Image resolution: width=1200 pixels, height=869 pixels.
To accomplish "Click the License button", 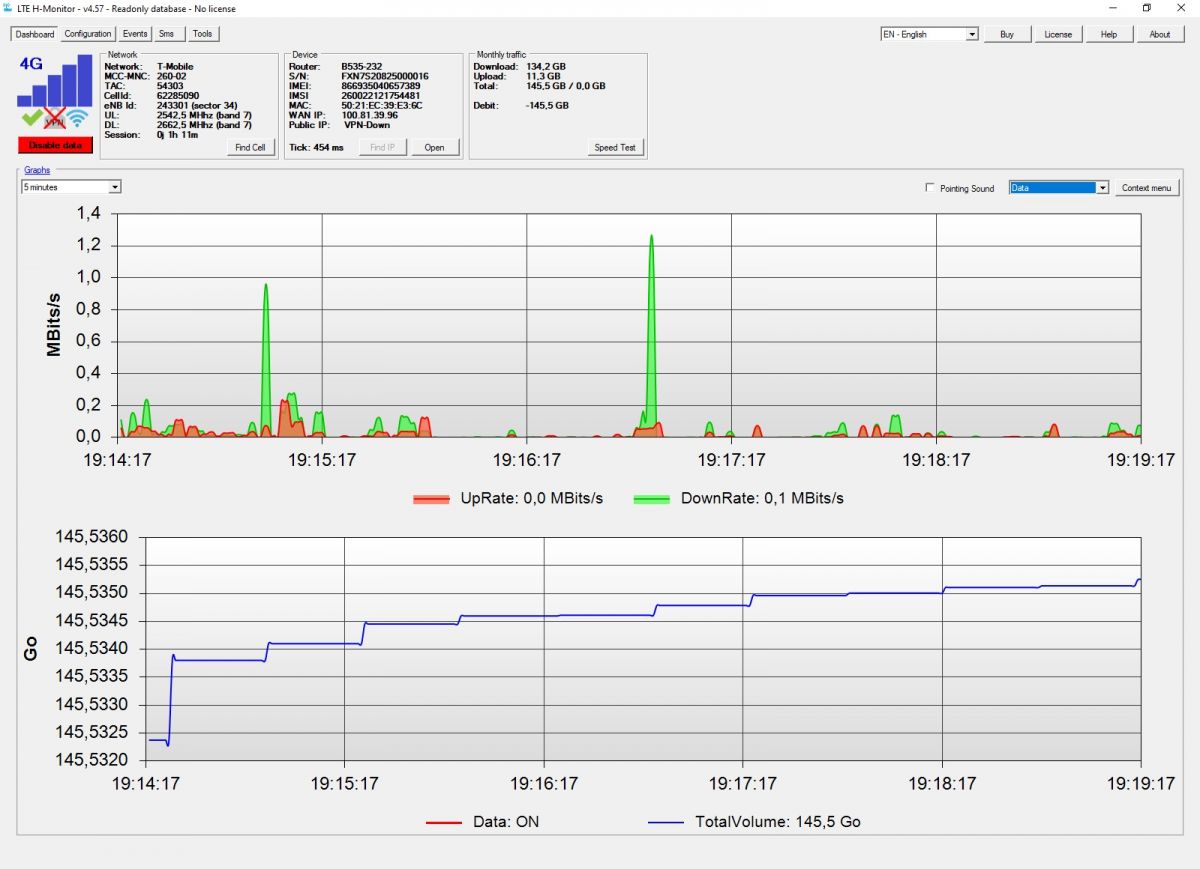I will (x=1058, y=34).
